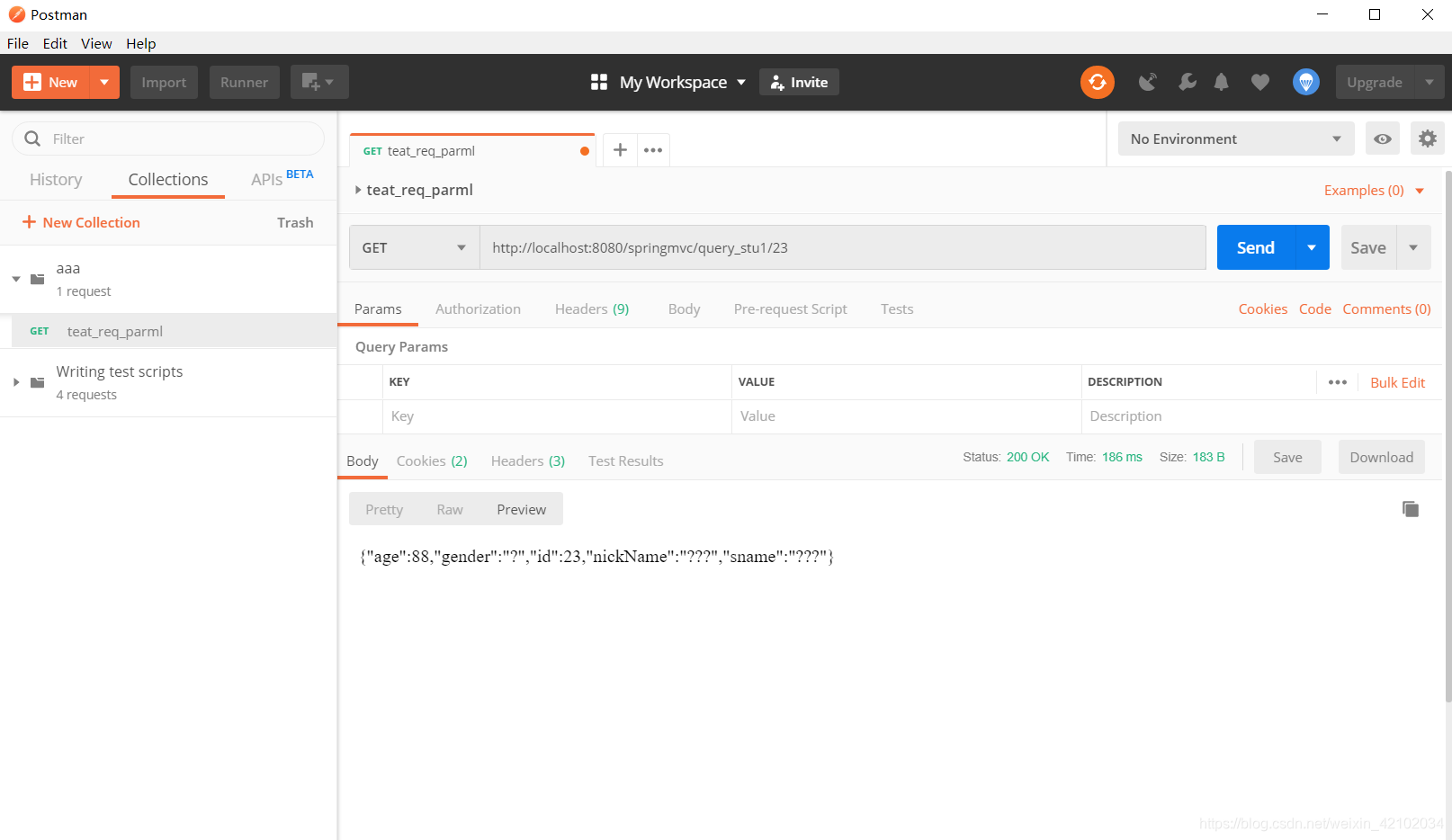Switch to the History tab
The width and height of the screenshot is (1452, 840).
point(56,179)
